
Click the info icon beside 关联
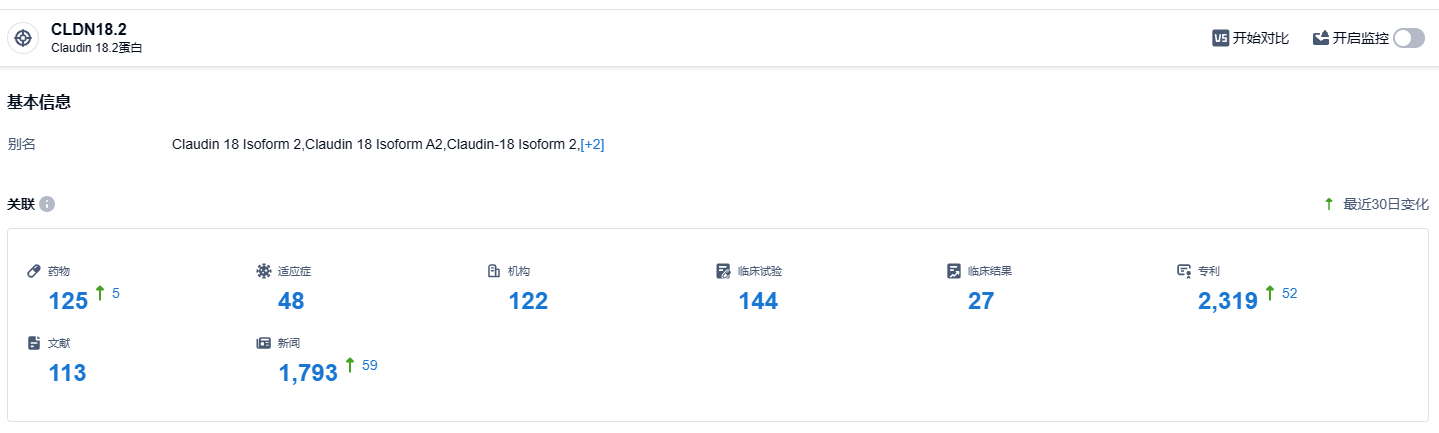pyautogui.click(x=47, y=204)
